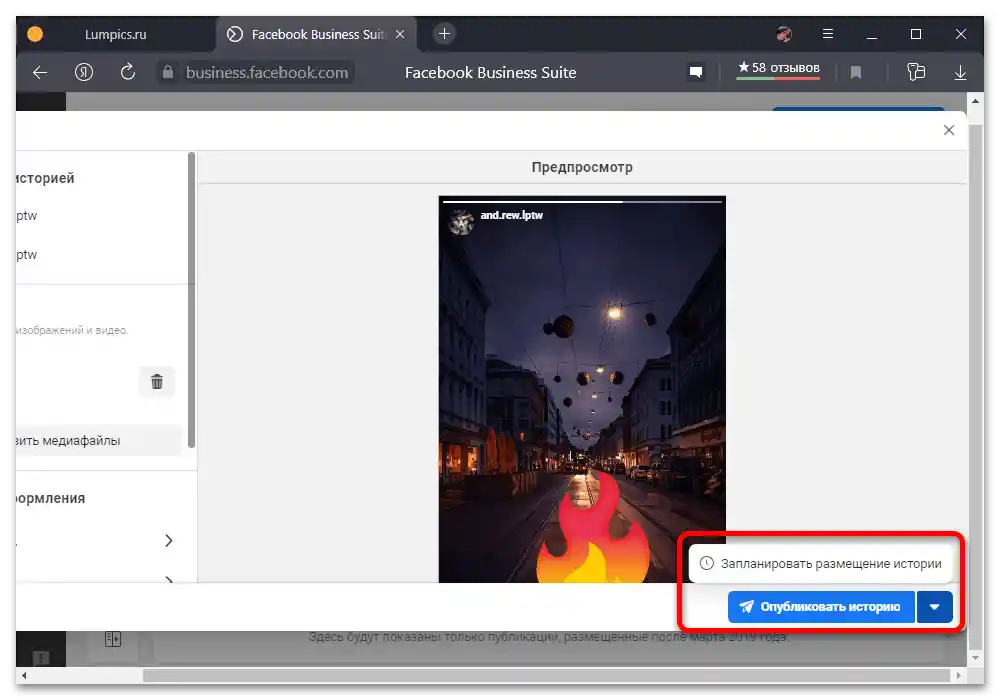Expand dropdown arrow next to publish button

934,607
